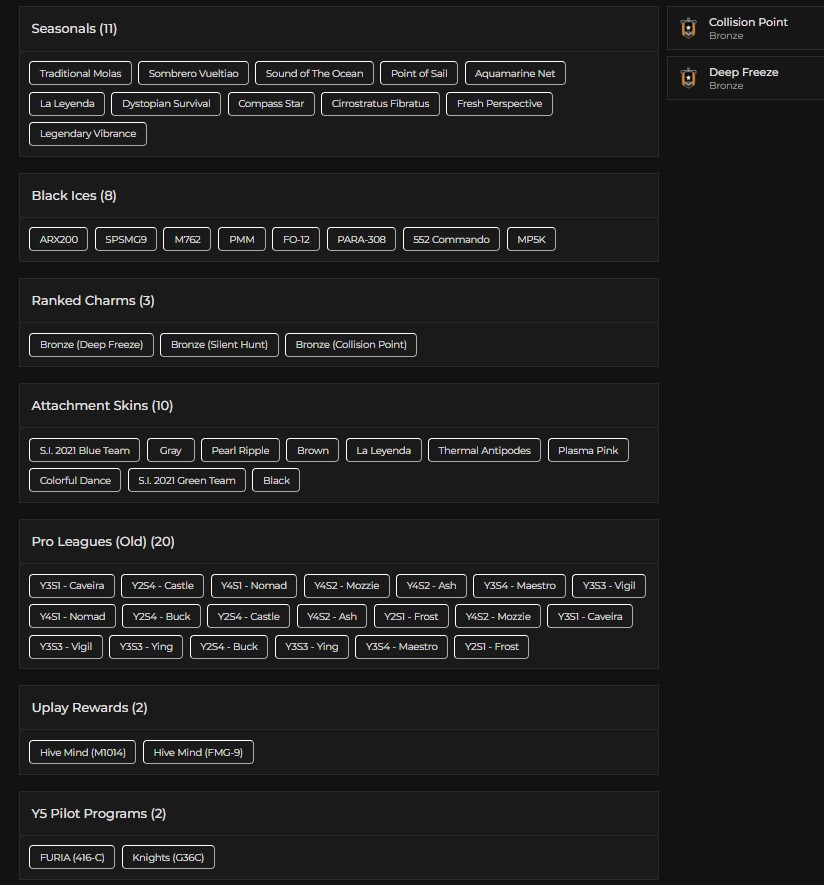Select the Colorful Dance tag
824x885 pixels.
tap(74, 480)
